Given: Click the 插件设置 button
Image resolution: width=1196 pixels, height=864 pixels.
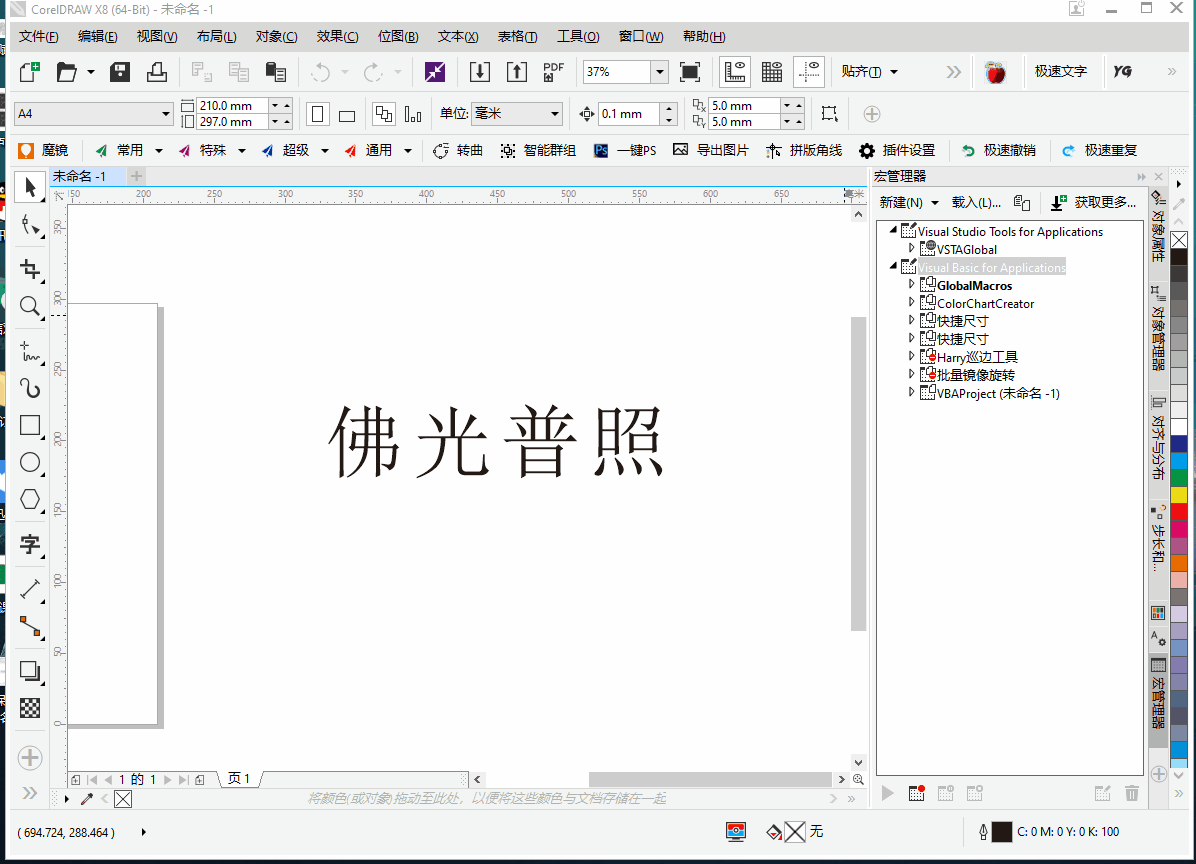Looking at the screenshot, I should tap(897, 150).
